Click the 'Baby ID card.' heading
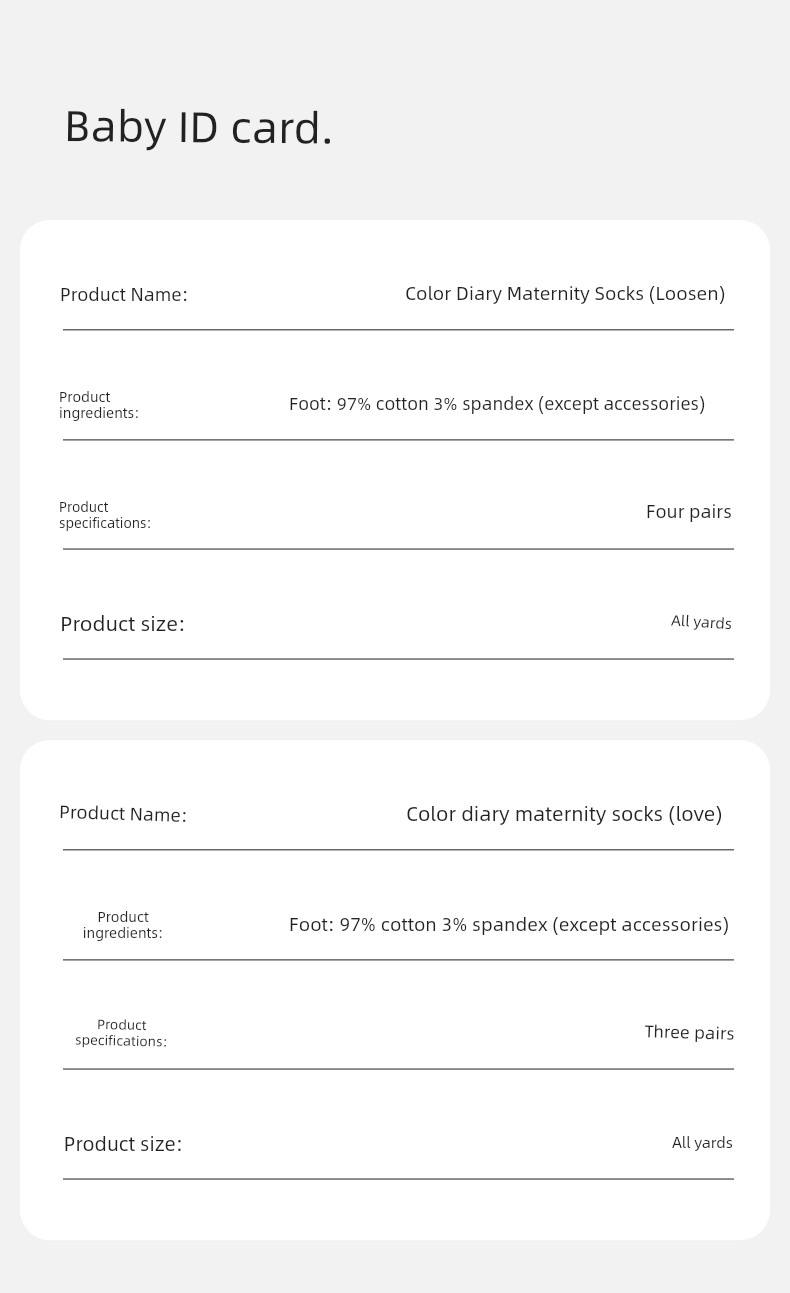 [x=198, y=128]
